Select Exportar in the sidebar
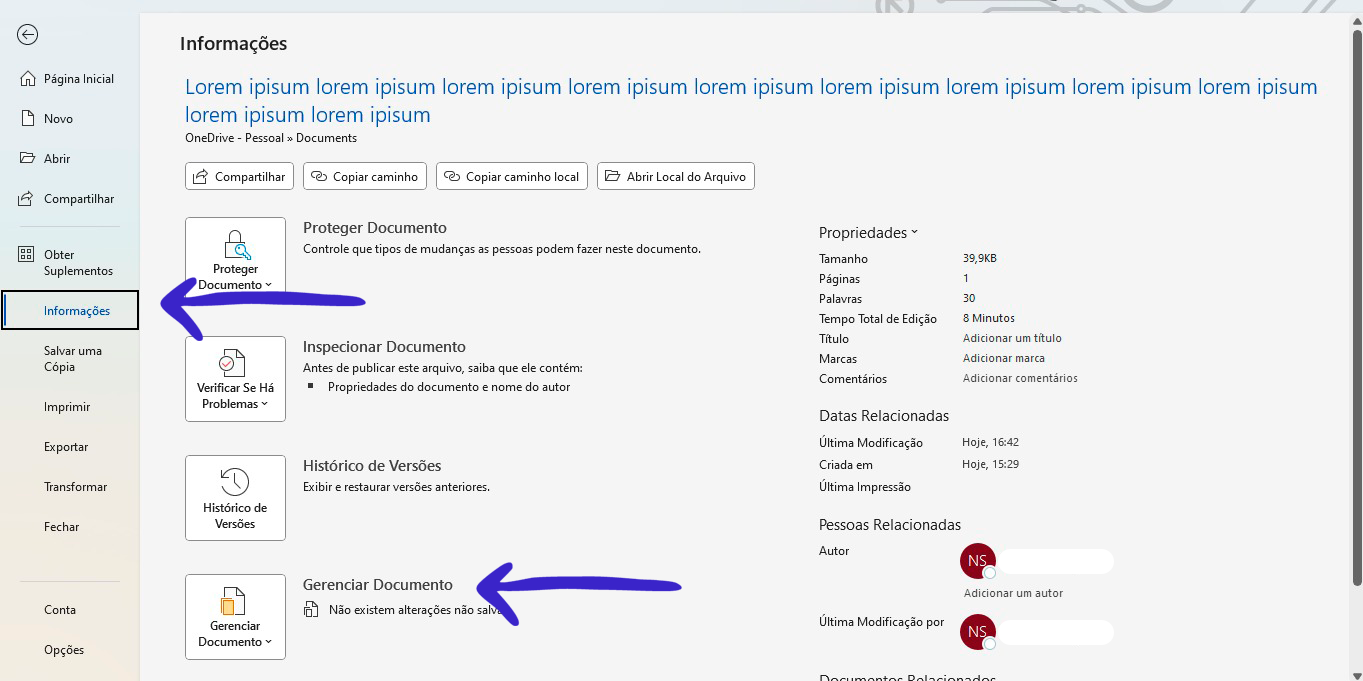This screenshot has height=681, width=1363. point(66,447)
